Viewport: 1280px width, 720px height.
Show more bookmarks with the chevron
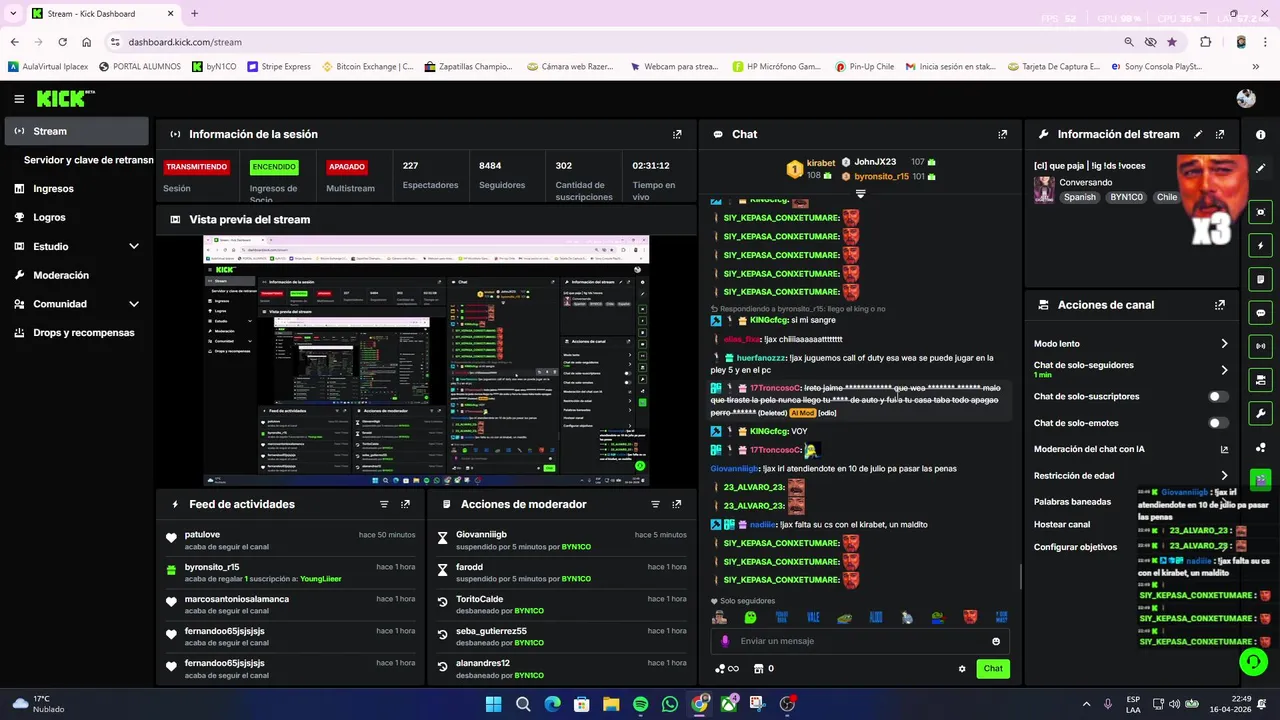(1256, 67)
